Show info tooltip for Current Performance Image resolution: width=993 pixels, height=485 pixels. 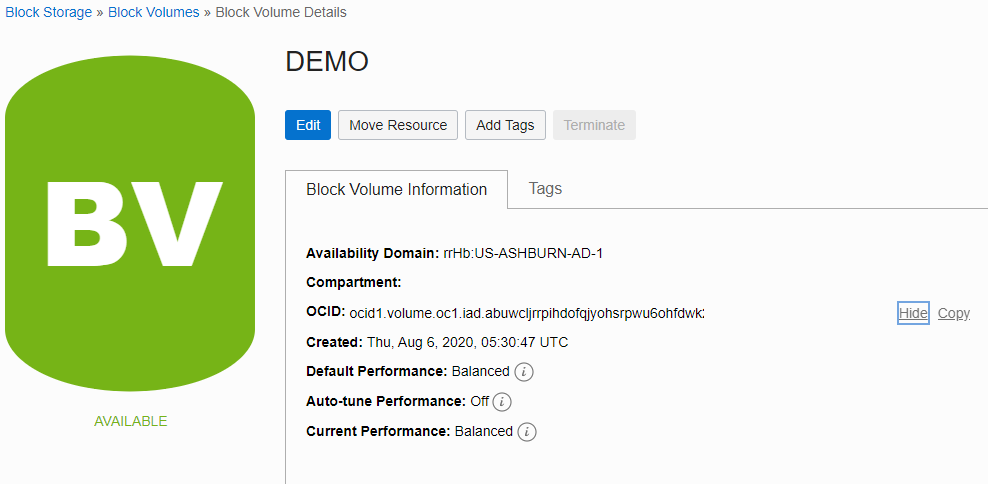click(x=527, y=432)
